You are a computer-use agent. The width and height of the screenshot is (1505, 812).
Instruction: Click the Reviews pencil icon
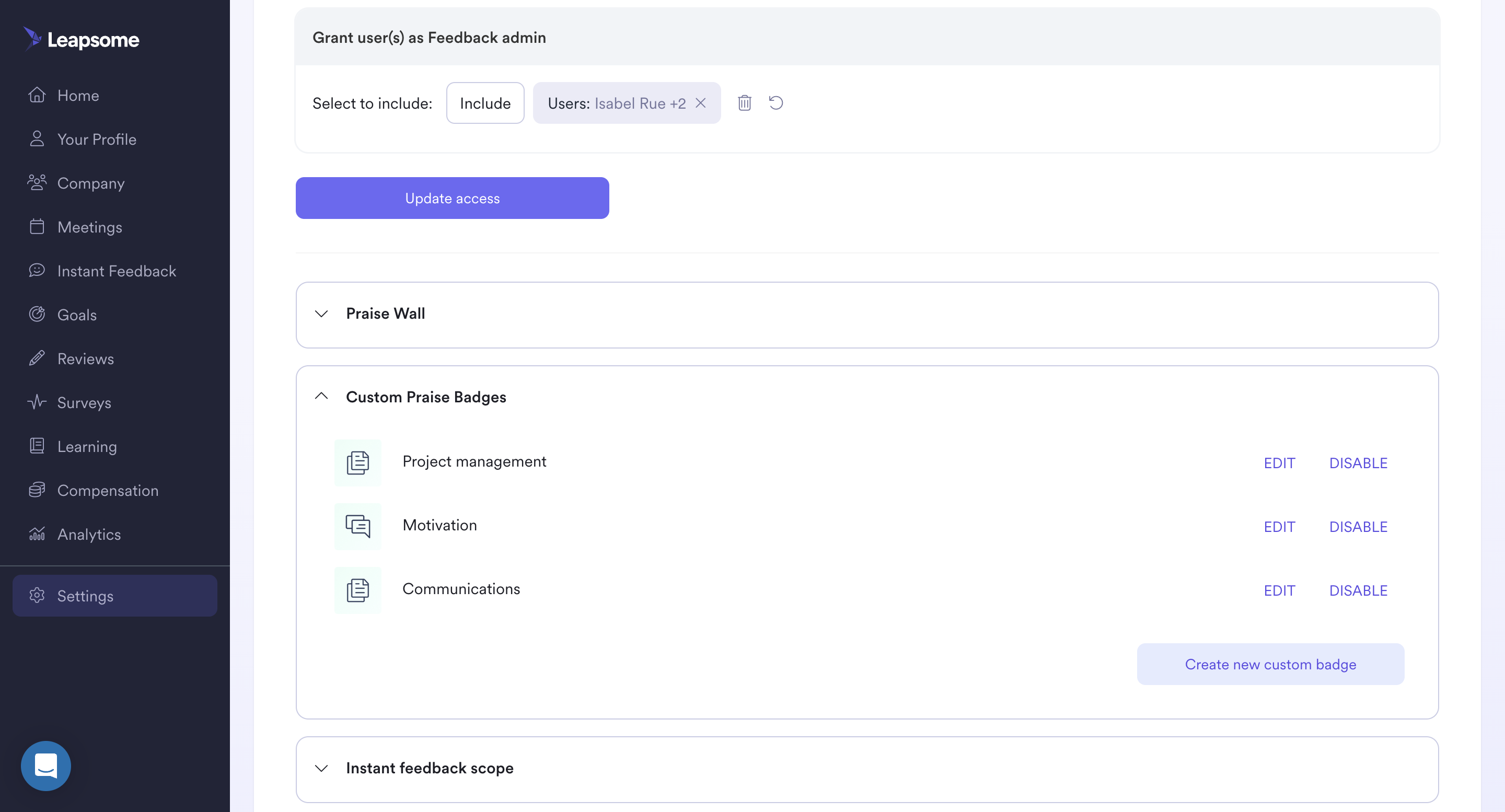[37, 357]
